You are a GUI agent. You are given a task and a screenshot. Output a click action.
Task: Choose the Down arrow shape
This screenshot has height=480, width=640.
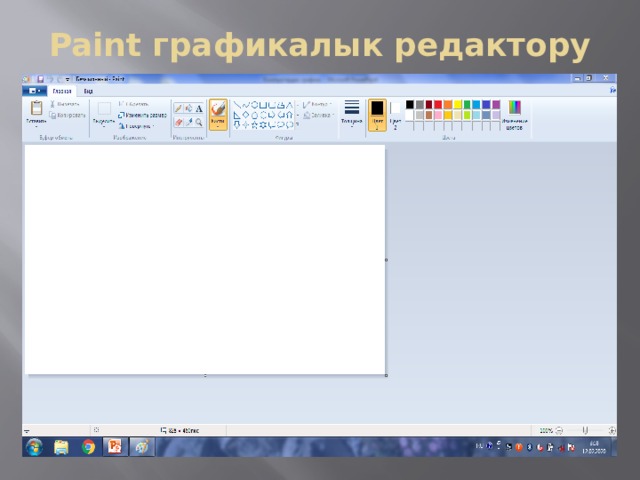[x=237, y=125]
